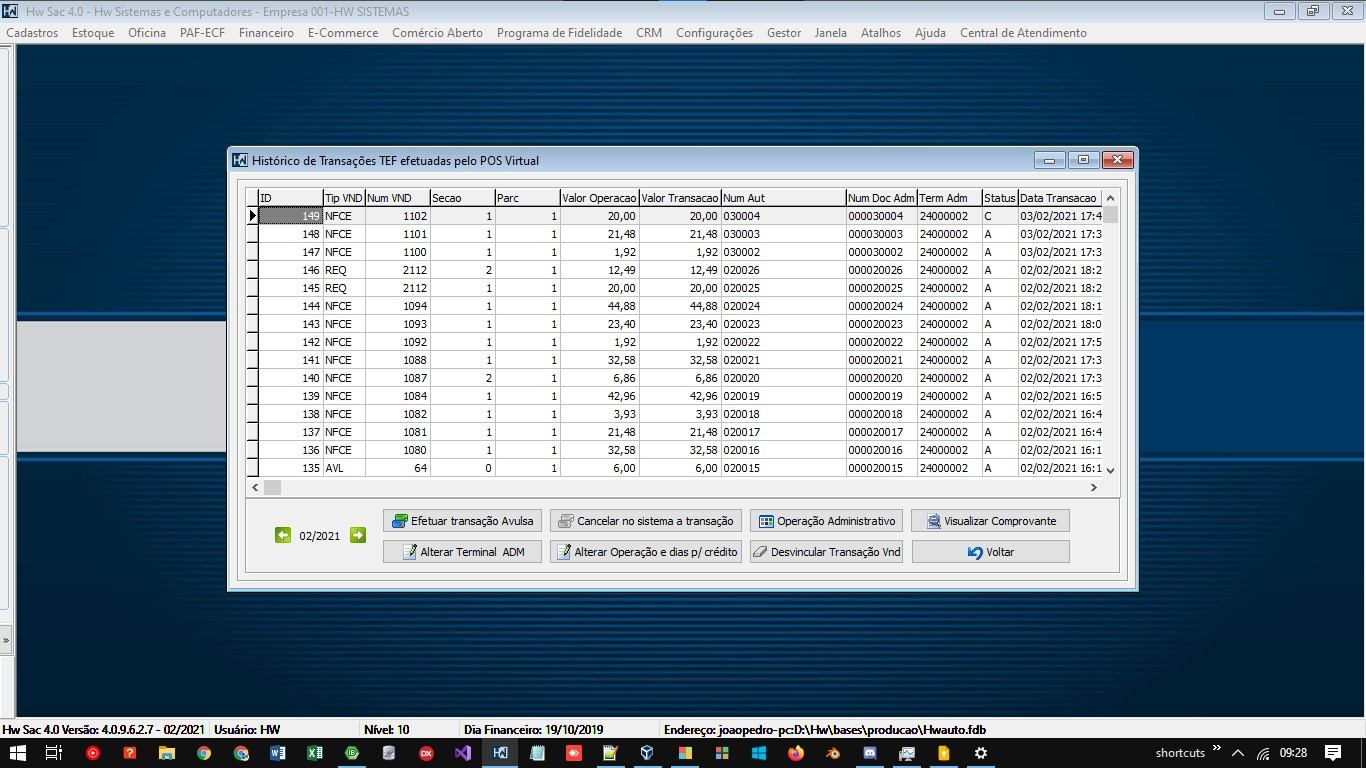Viewport: 1366px width, 768px height.
Task: Open the red question mark taskbar icon
Action: click(x=130, y=753)
